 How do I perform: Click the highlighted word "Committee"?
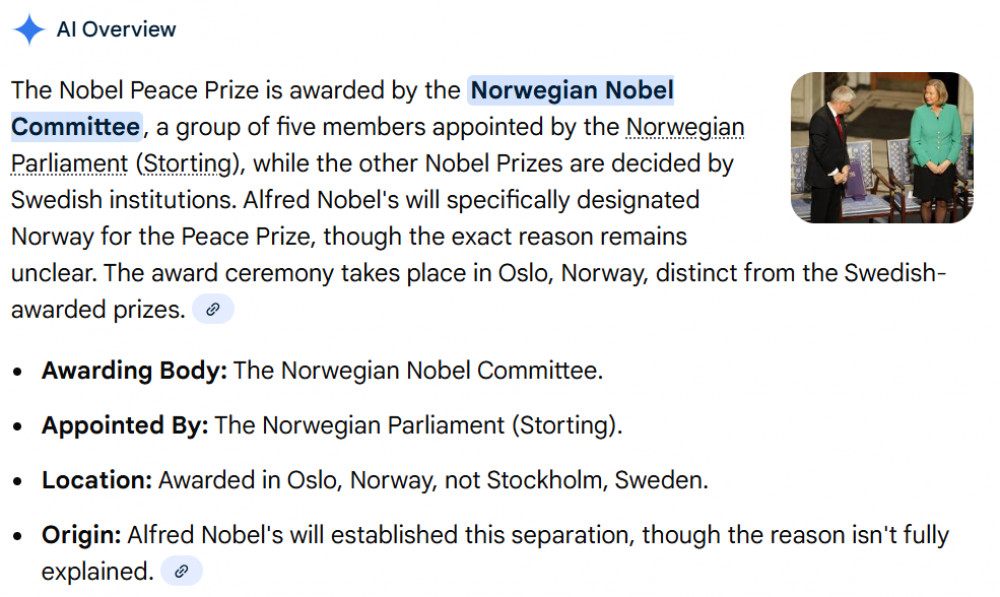[x=76, y=127]
